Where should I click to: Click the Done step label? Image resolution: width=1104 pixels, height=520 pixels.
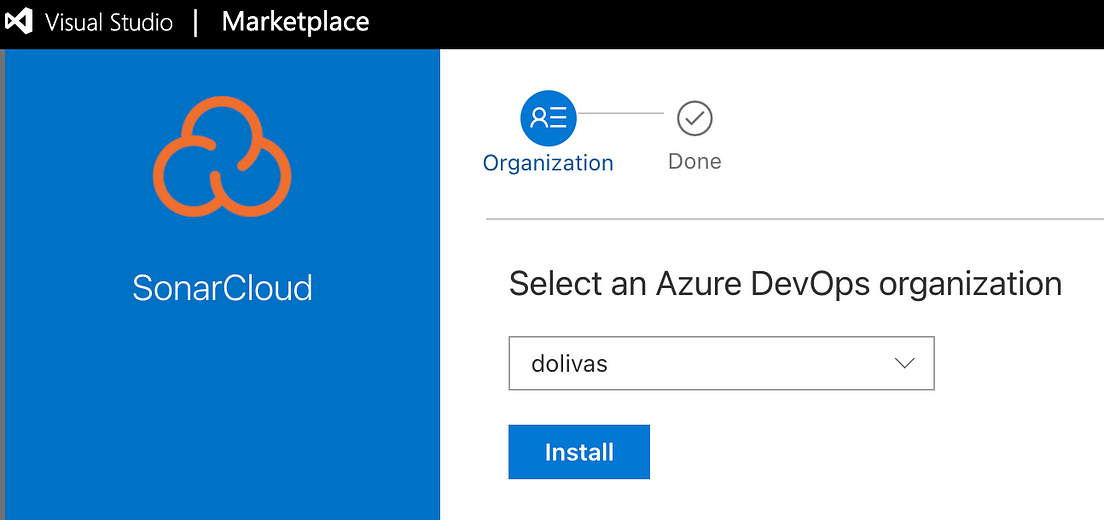(695, 162)
